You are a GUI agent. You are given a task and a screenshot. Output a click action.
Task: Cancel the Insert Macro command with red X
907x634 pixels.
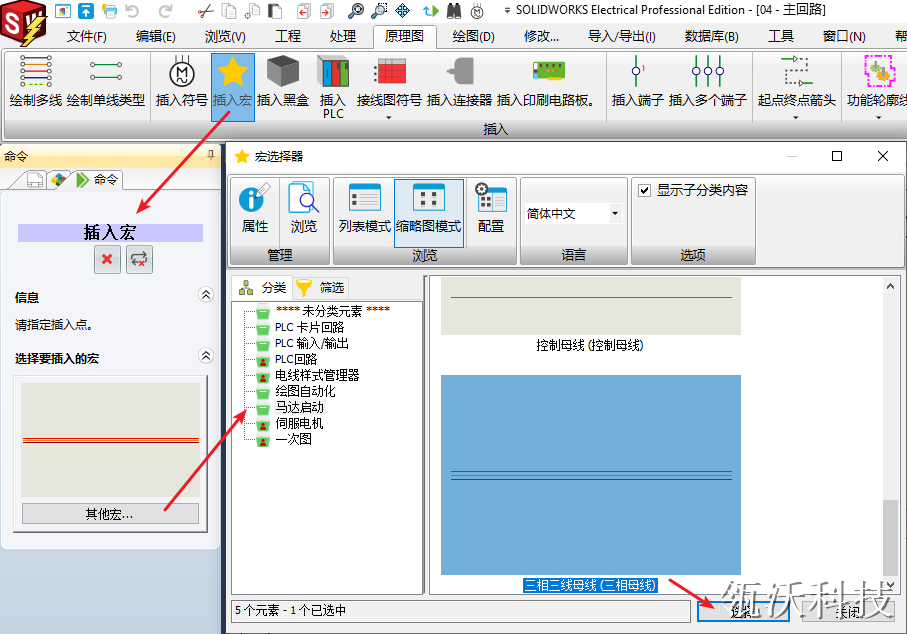coord(107,260)
